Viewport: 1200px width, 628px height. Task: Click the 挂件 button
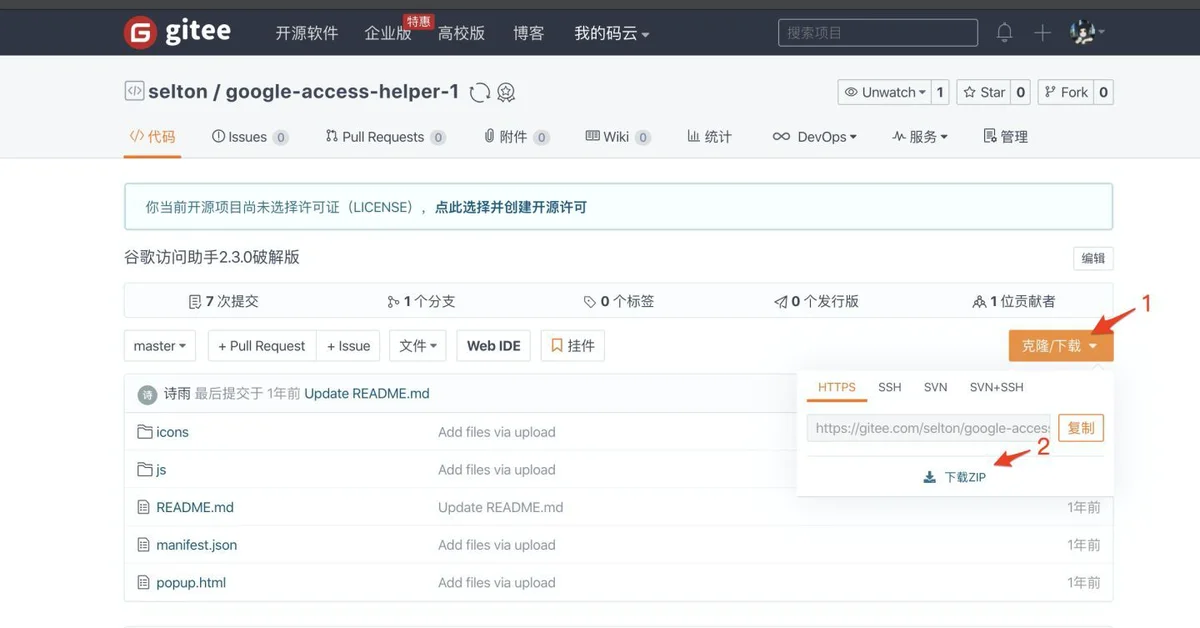[573, 346]
